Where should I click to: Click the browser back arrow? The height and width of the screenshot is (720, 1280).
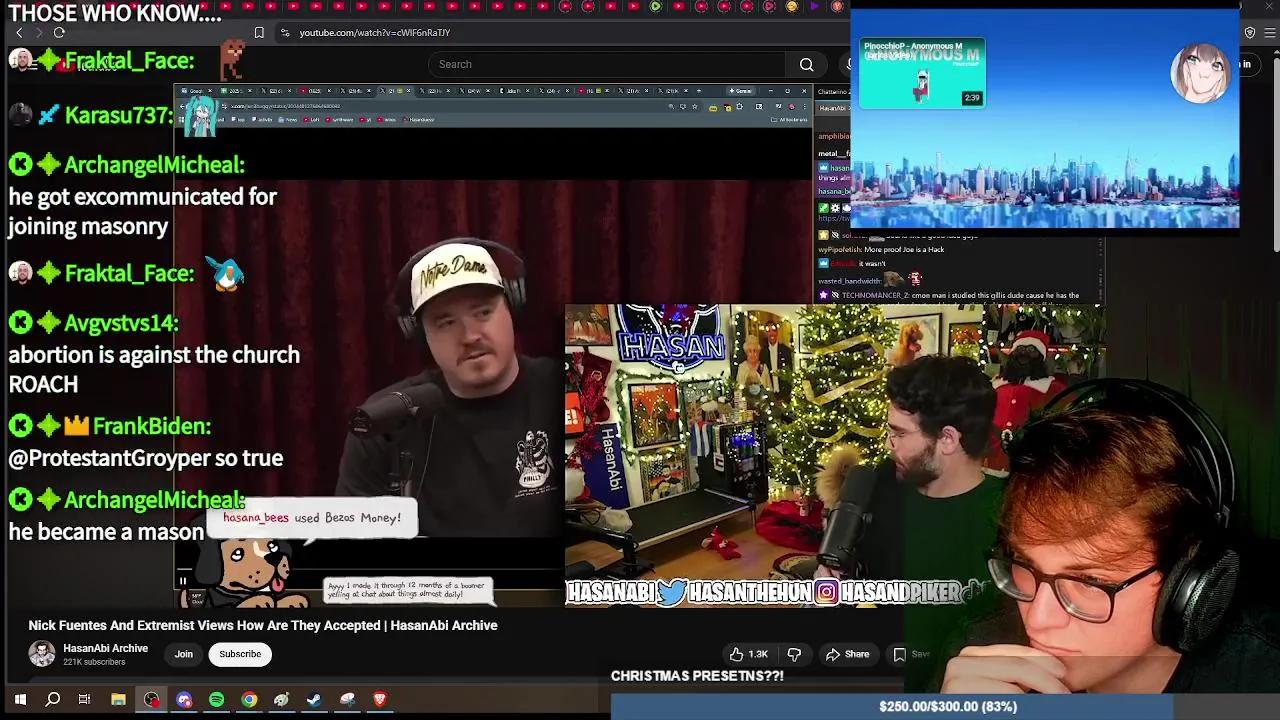(x=19, y=33)
